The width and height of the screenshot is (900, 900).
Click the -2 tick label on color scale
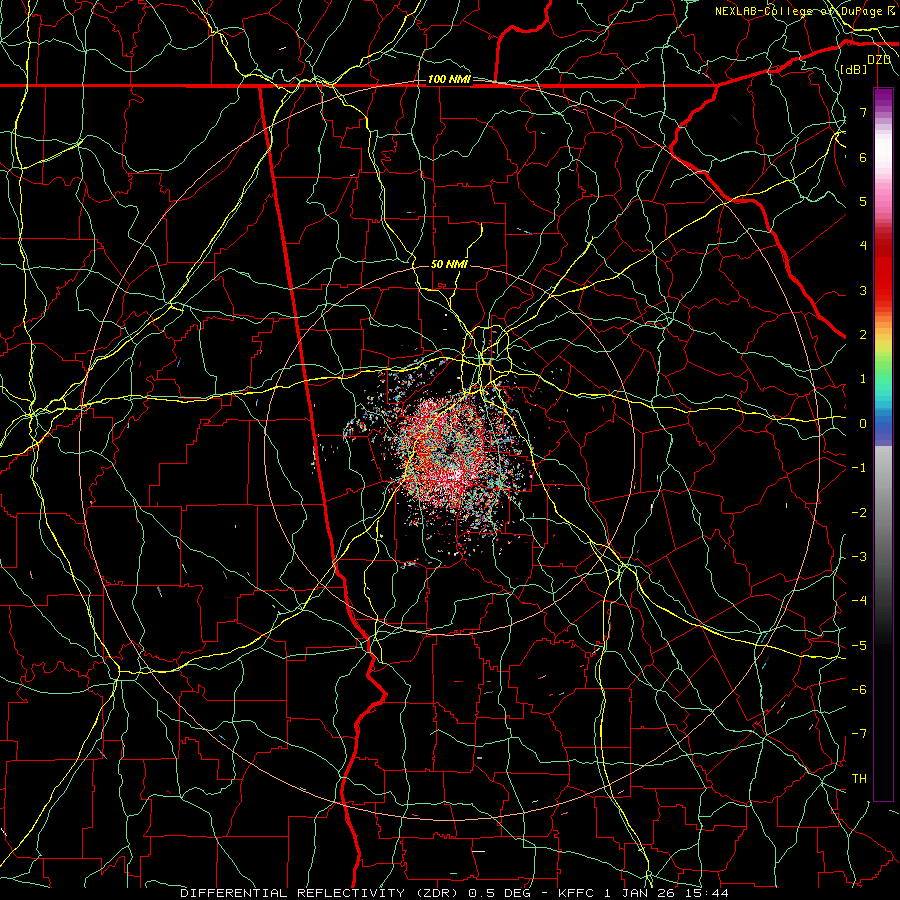[859, 513]
